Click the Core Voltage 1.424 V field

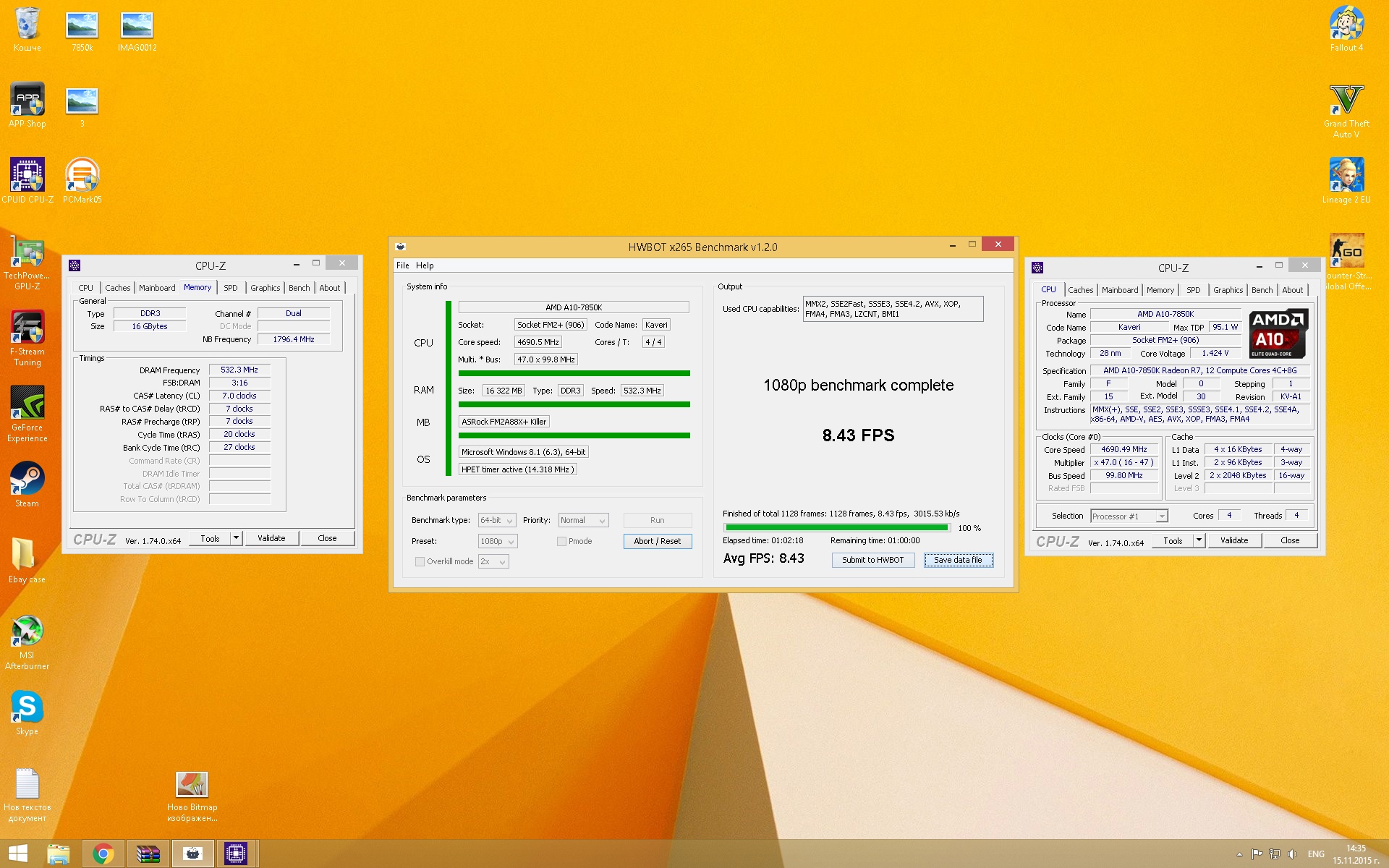(1215, 353)
